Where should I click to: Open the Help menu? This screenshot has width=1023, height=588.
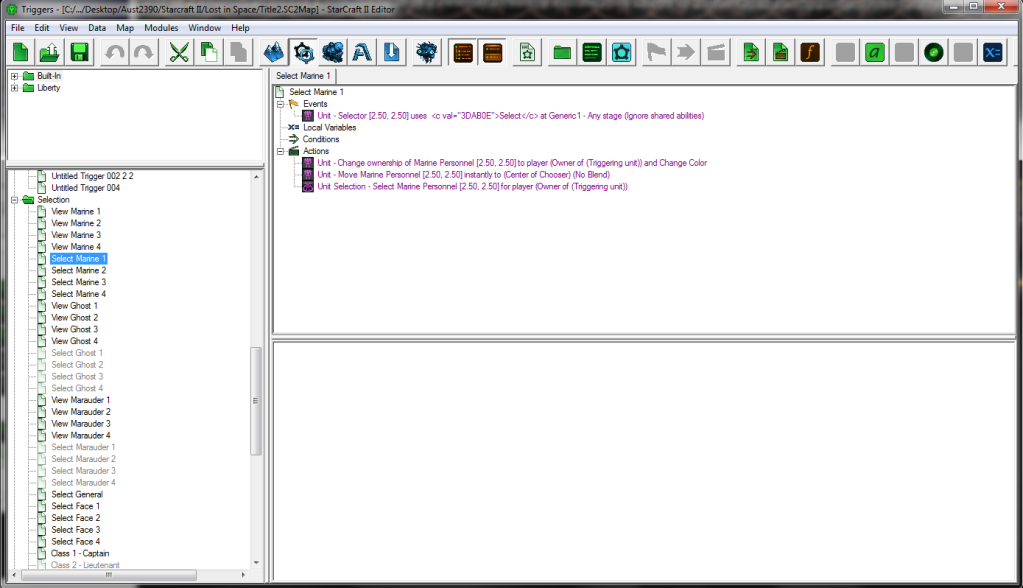pos(240,28)
